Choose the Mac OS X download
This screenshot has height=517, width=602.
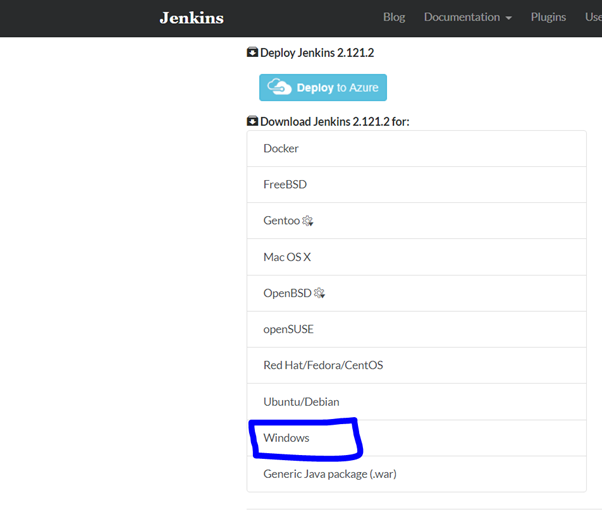[x=417, y=257]
